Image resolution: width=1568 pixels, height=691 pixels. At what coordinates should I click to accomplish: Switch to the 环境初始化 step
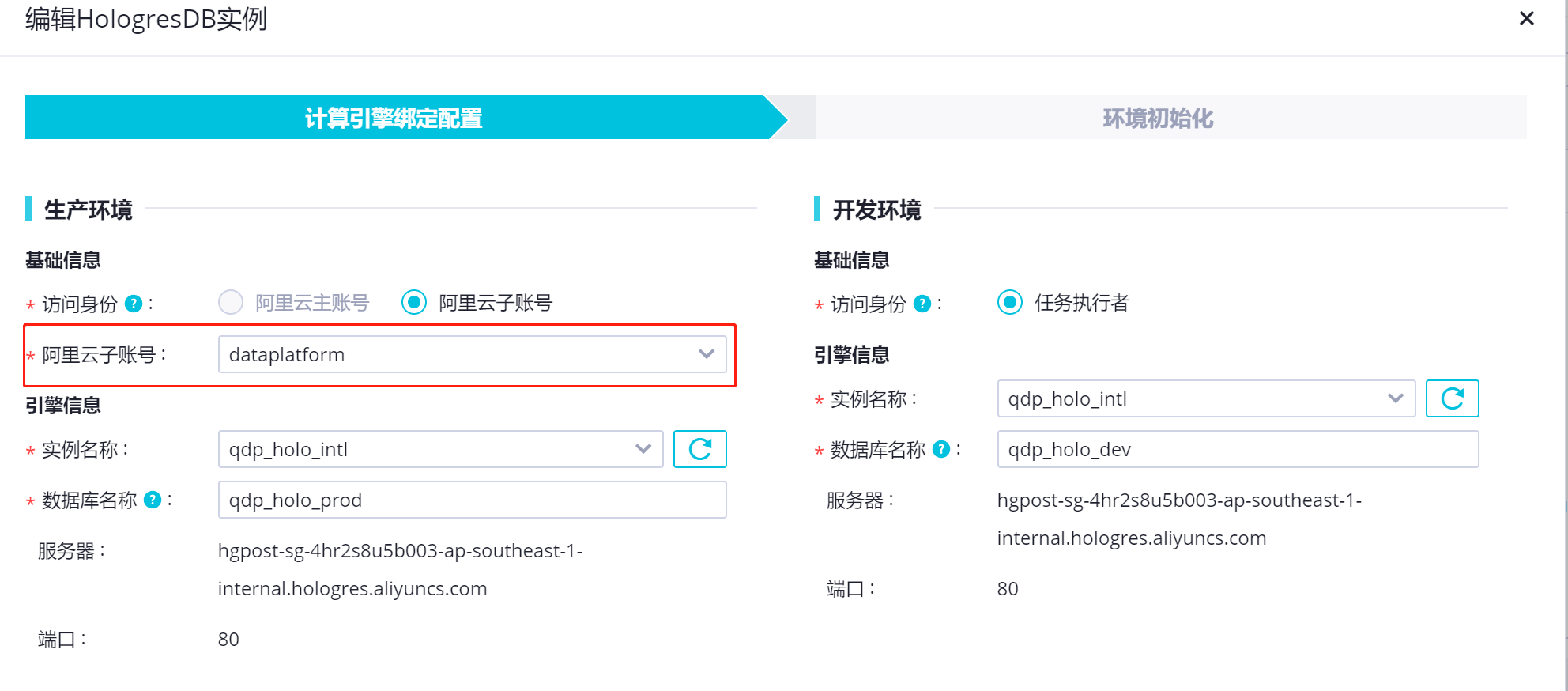pos(1158,118)
